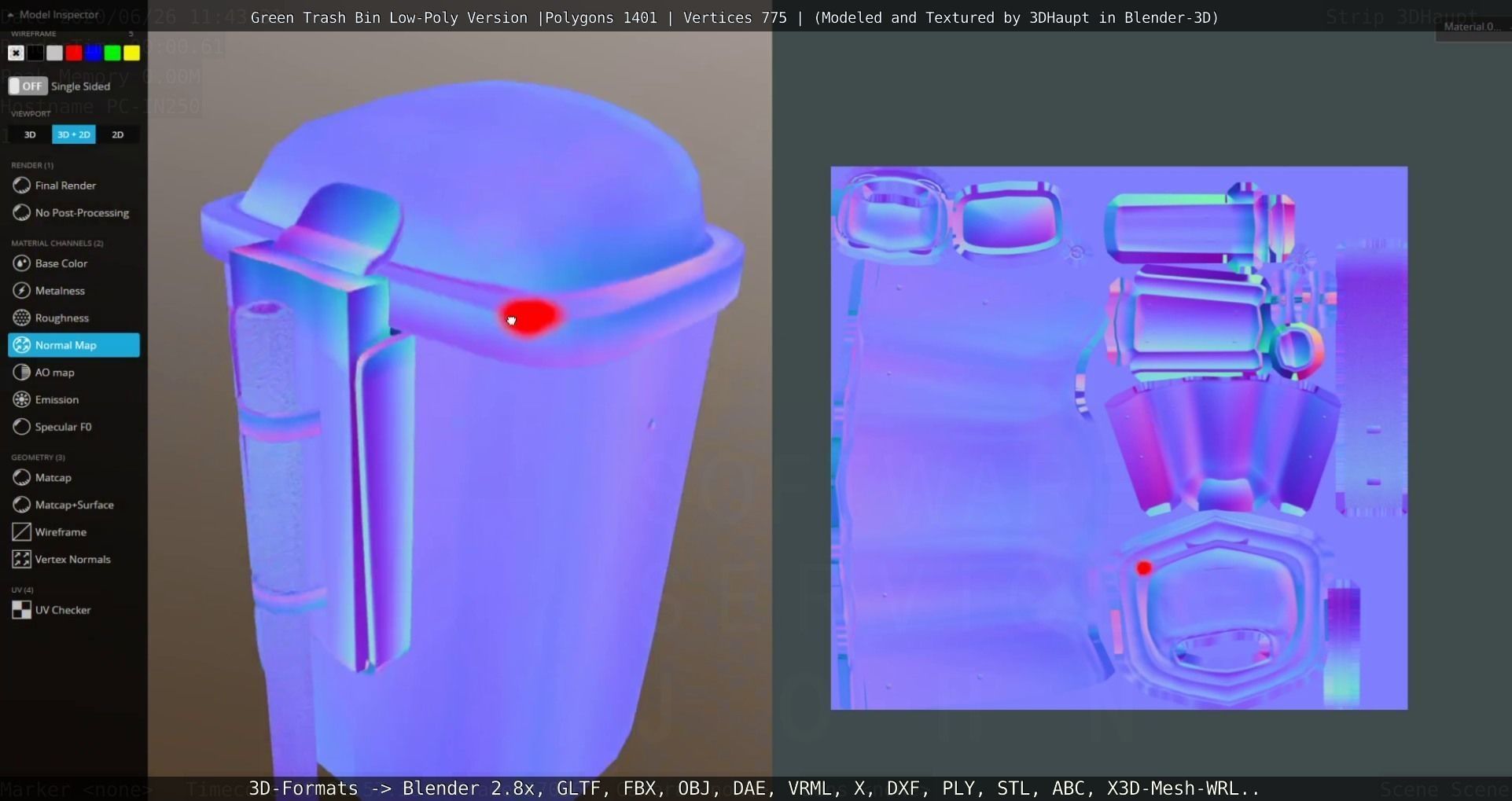Click the UV Checker label
This screenshot has height=801, width=1512.
point(63,610)
